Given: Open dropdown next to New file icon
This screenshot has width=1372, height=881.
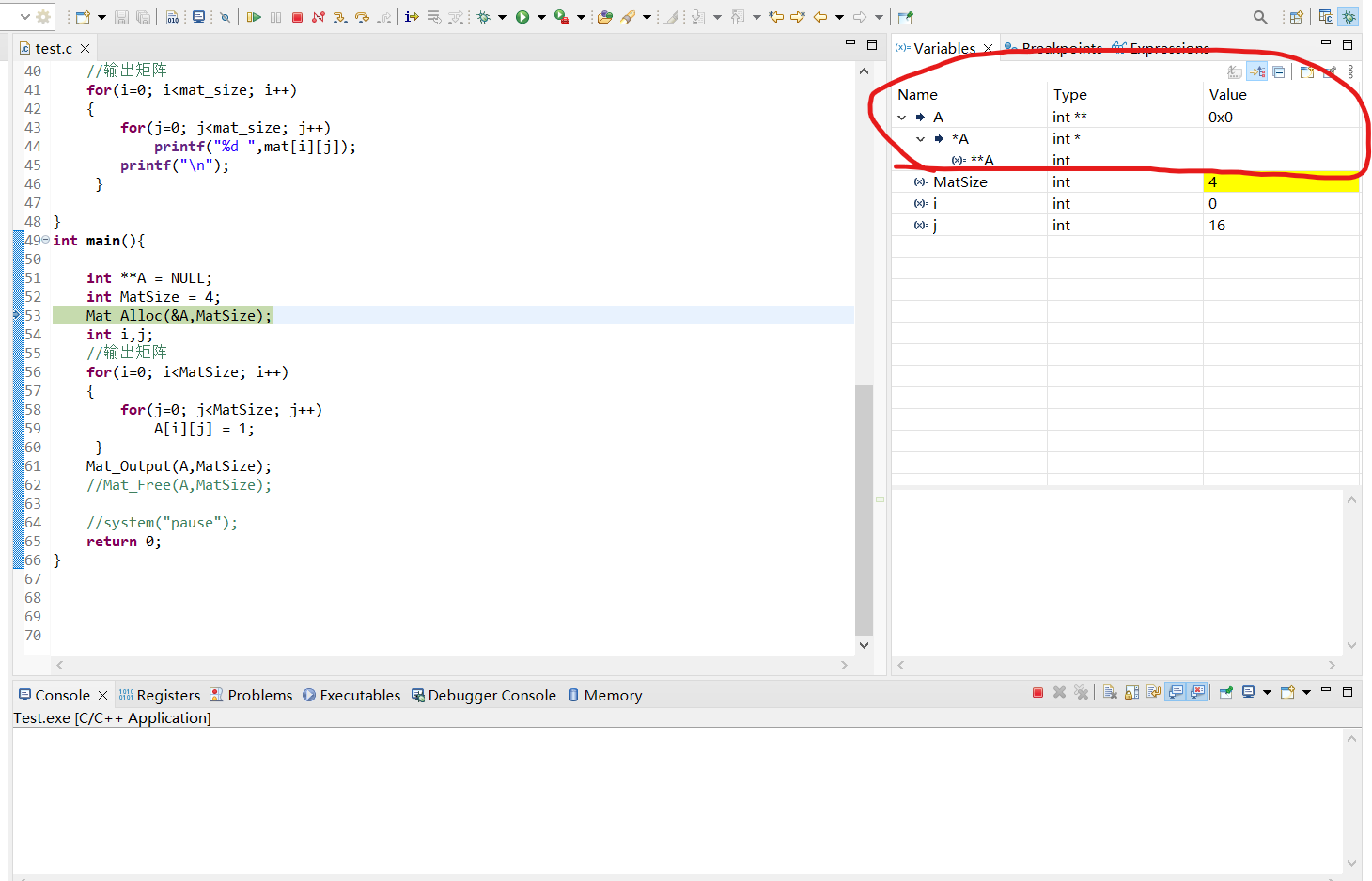Looking at the screenshot, I should tap(101, 17).
